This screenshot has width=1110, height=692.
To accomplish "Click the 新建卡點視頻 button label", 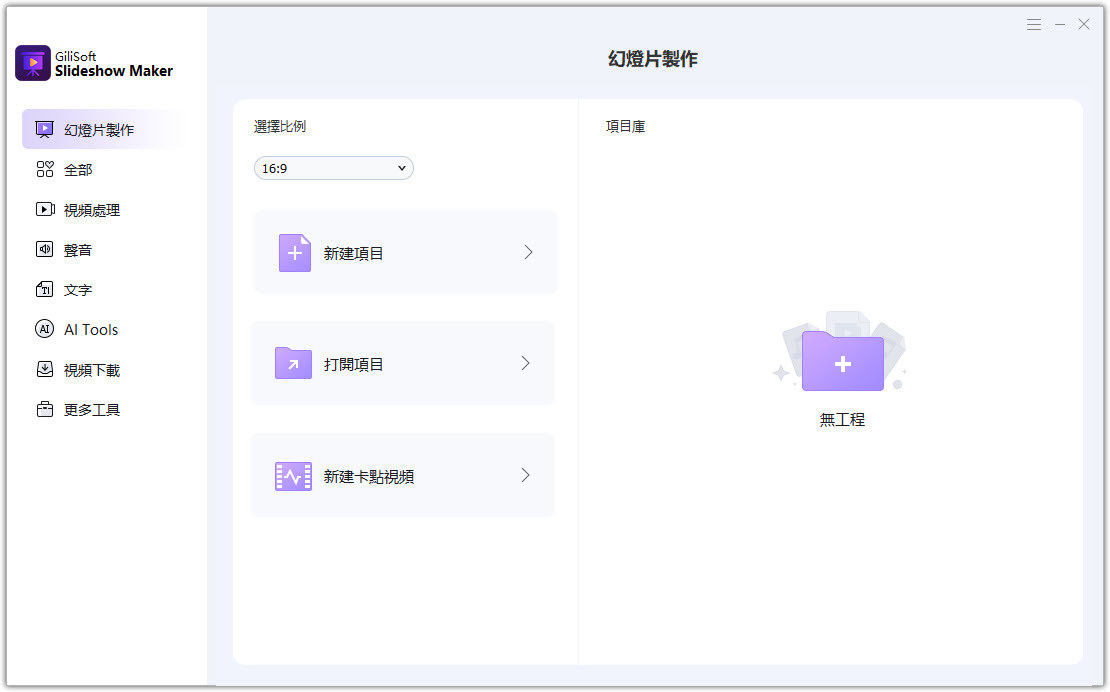I will tap(368, 477).
